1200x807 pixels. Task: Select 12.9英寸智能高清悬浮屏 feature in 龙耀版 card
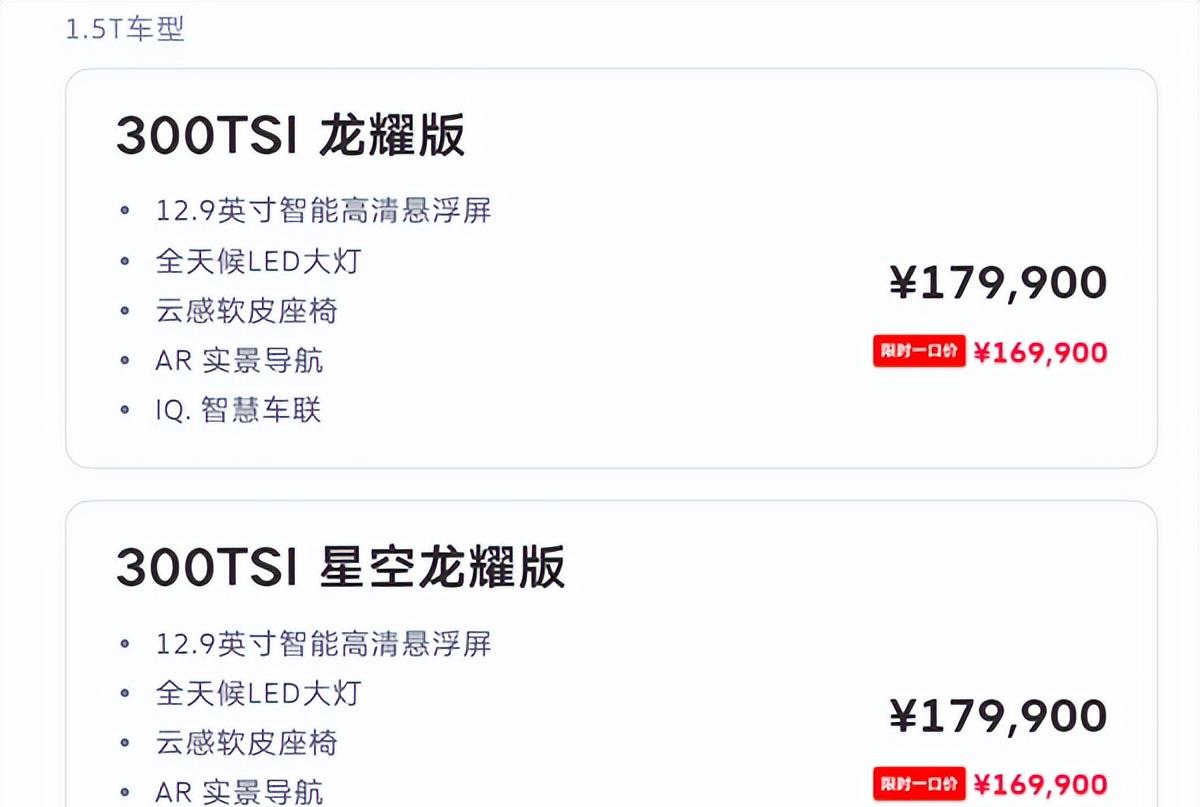(323, 211)
